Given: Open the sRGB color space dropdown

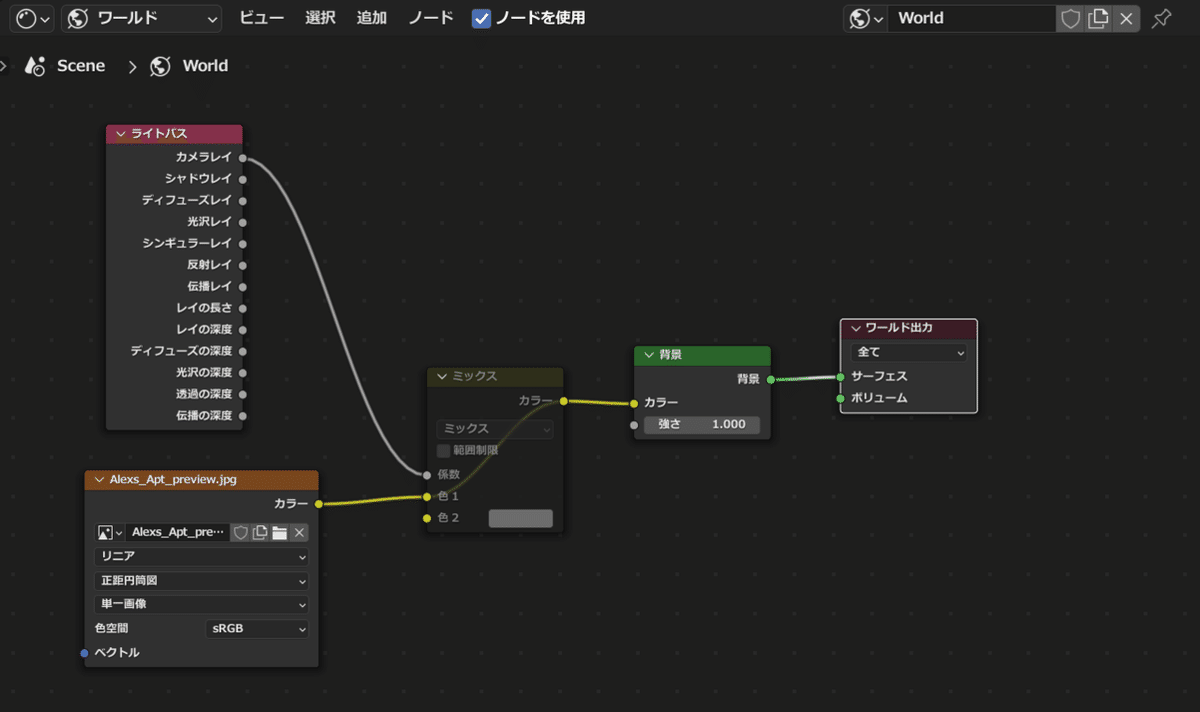Looking at the screenshot, I should pyautogui.click(x=257, y=629).
